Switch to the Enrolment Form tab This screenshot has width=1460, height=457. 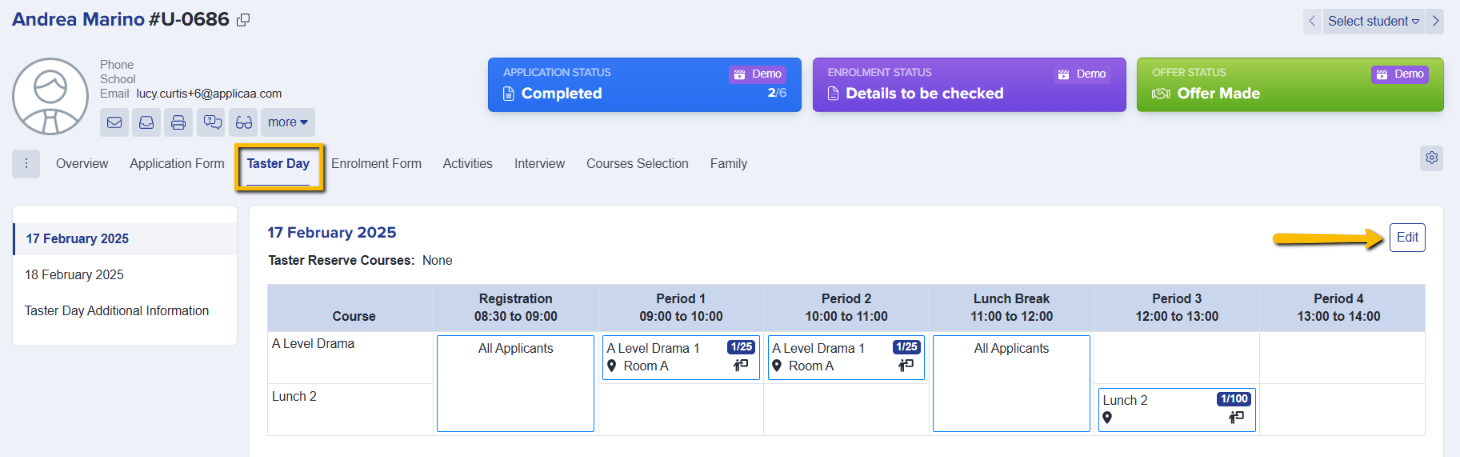[x=376, y=164]
